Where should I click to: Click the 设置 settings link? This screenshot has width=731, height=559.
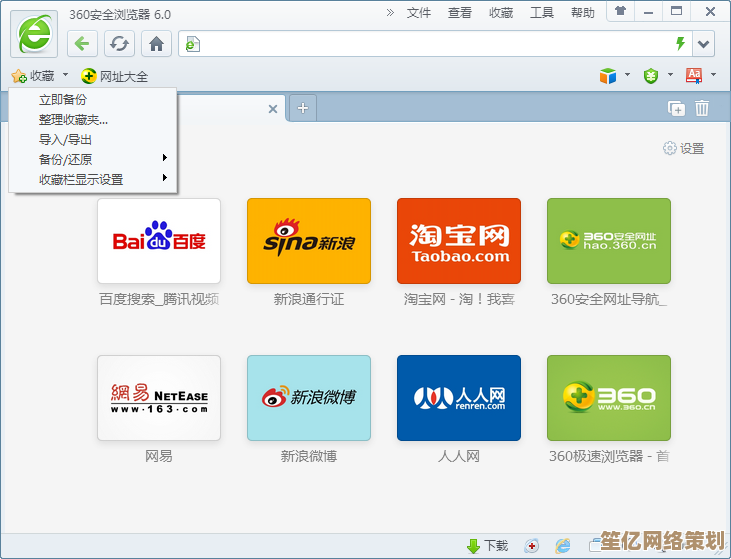(x=684, y=148)
